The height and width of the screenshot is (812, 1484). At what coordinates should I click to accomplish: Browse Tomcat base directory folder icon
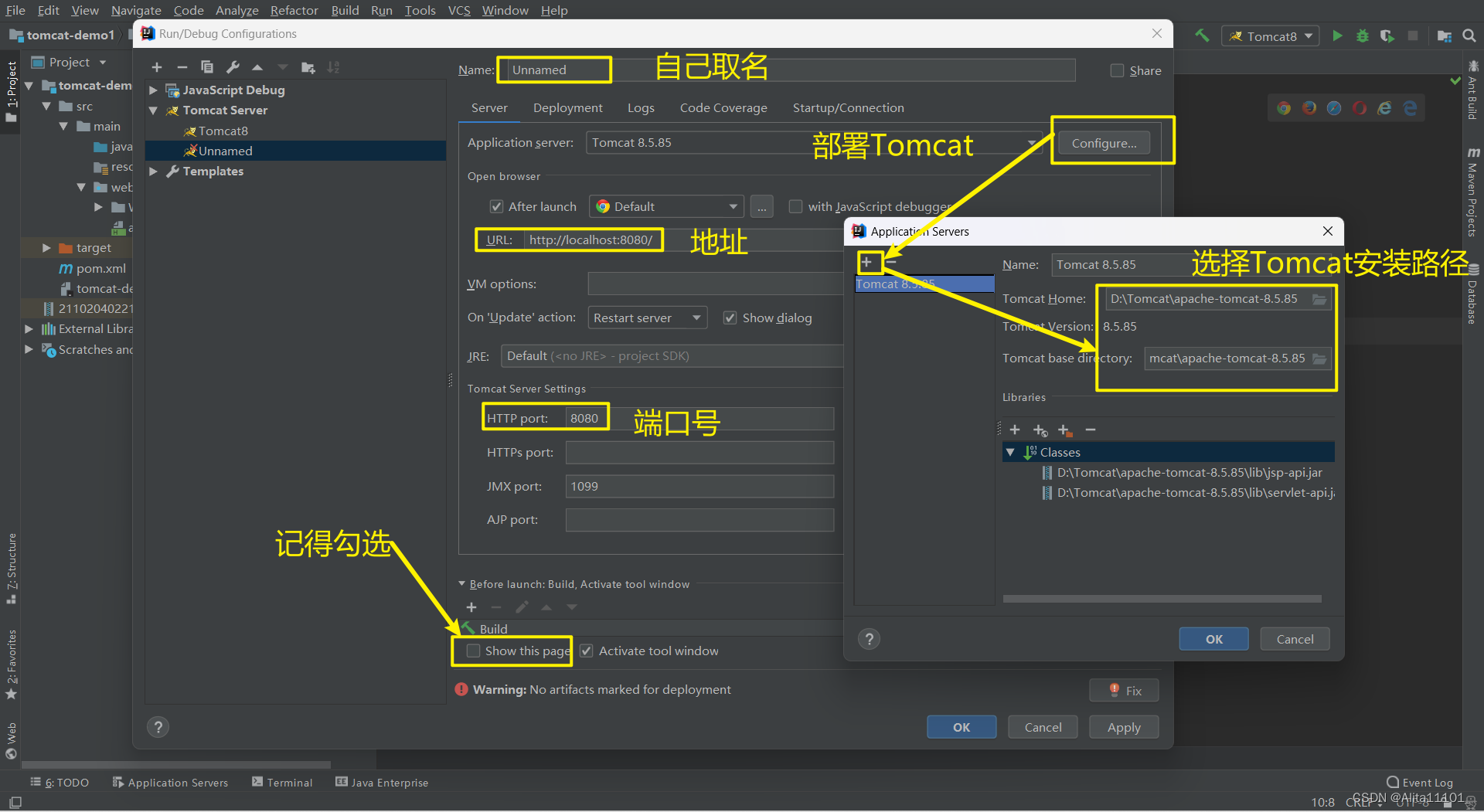pos(1320,358)
